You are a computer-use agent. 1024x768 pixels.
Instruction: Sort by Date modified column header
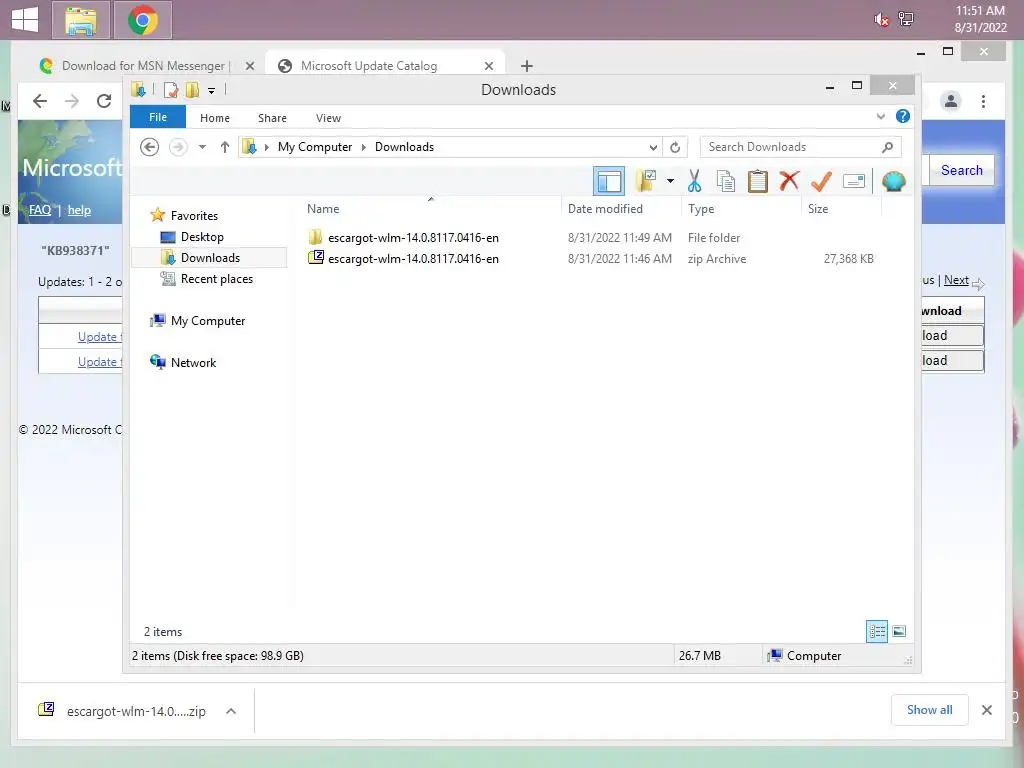tap(621, 209)
